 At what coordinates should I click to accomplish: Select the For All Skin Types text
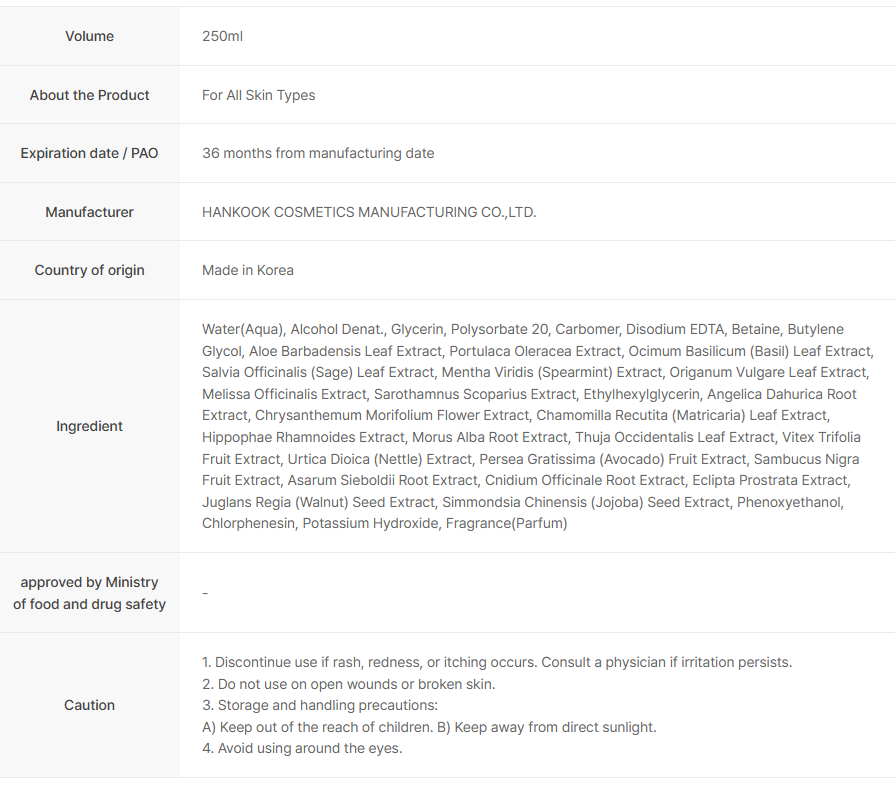[258, 95]
